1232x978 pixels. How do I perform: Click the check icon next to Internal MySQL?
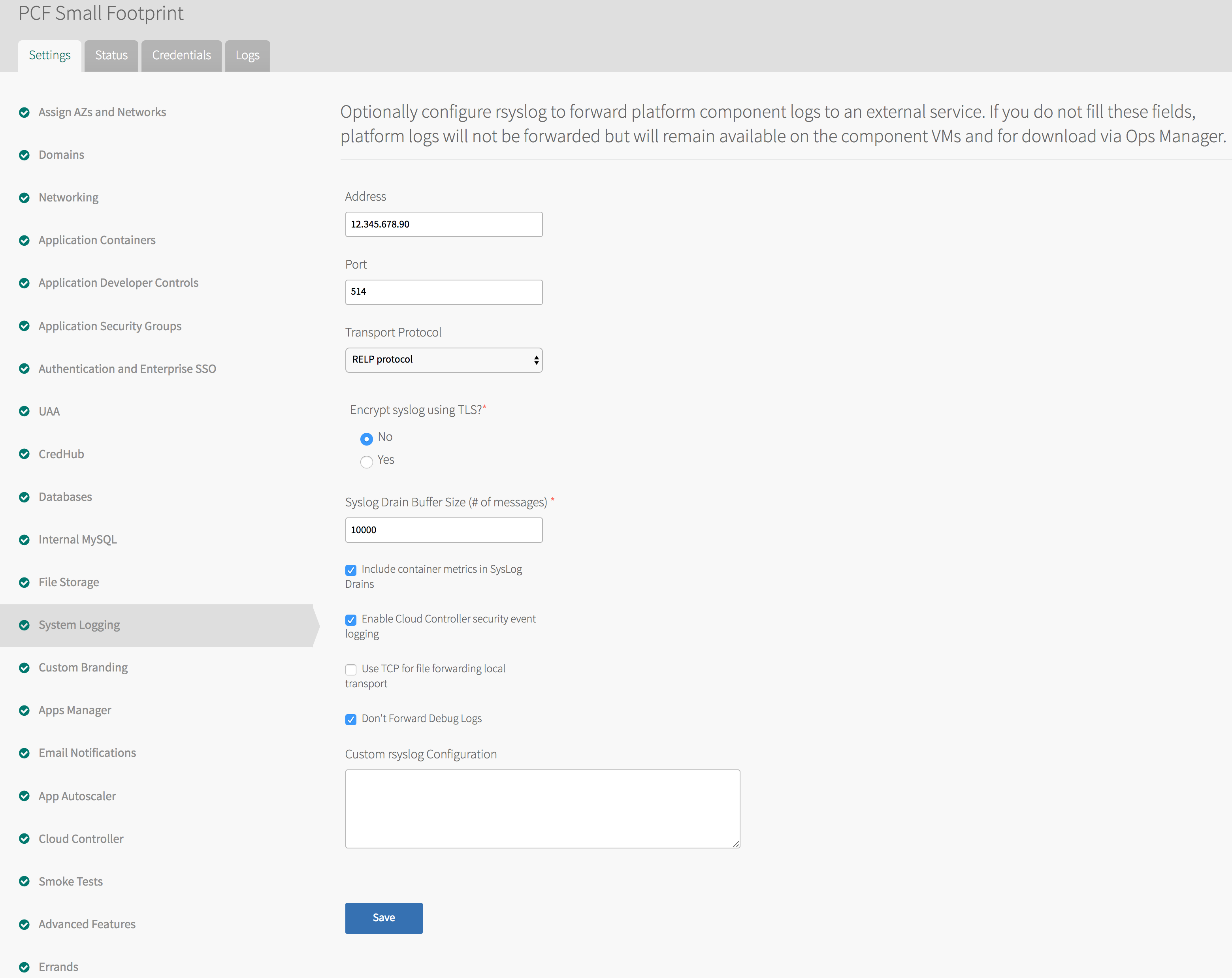tap(24, 539)
